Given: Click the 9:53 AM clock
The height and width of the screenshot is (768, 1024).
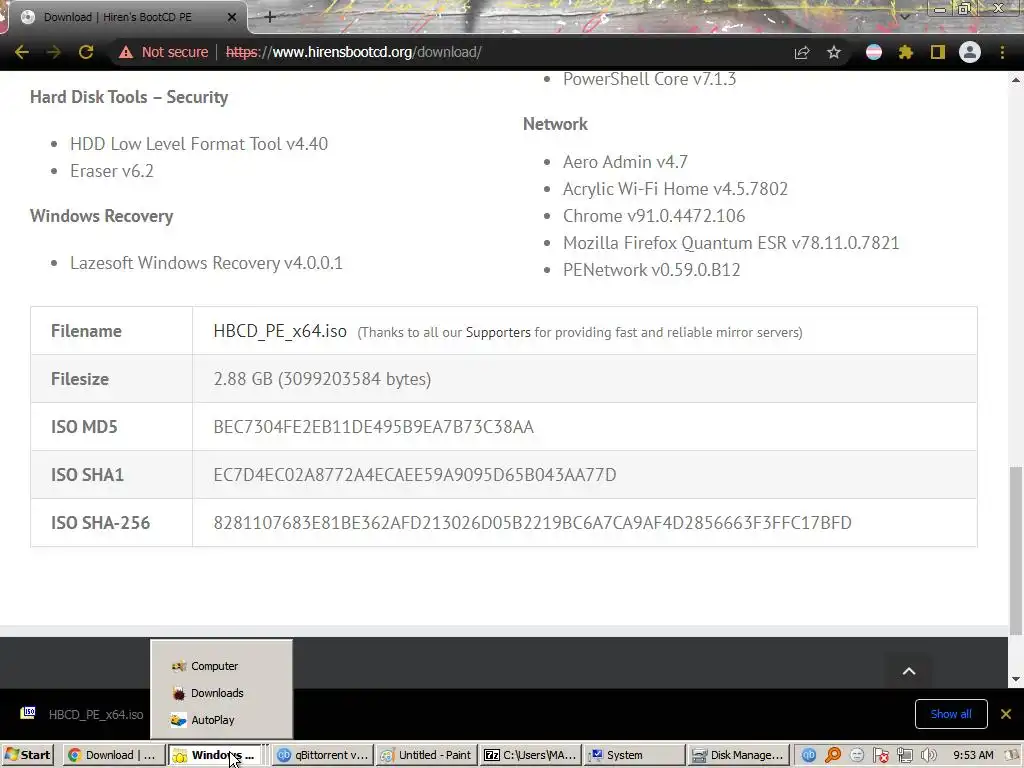Looking at the screenshot, I should [973, 755].
